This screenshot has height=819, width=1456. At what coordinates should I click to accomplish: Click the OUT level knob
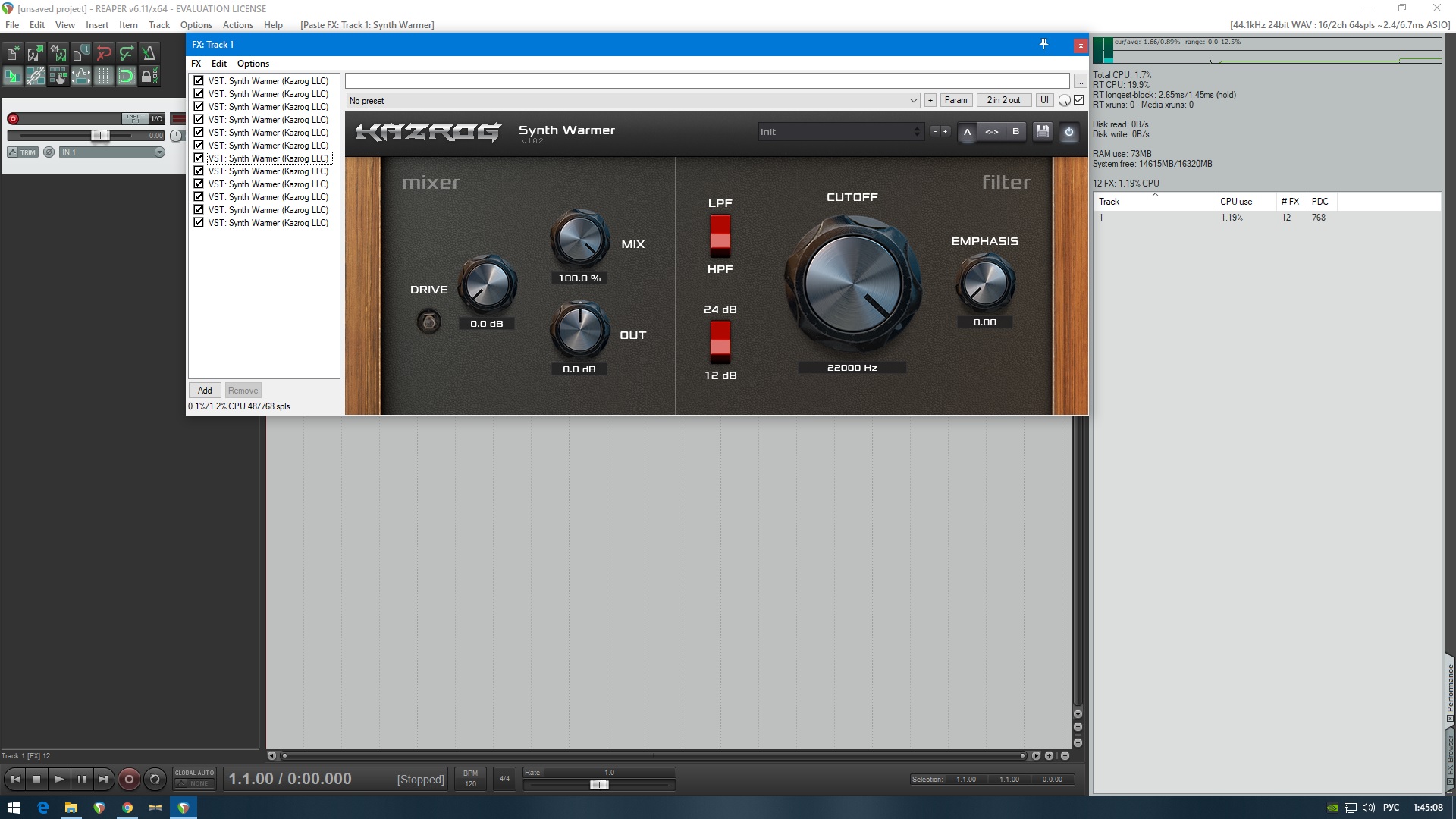(578, 334)
